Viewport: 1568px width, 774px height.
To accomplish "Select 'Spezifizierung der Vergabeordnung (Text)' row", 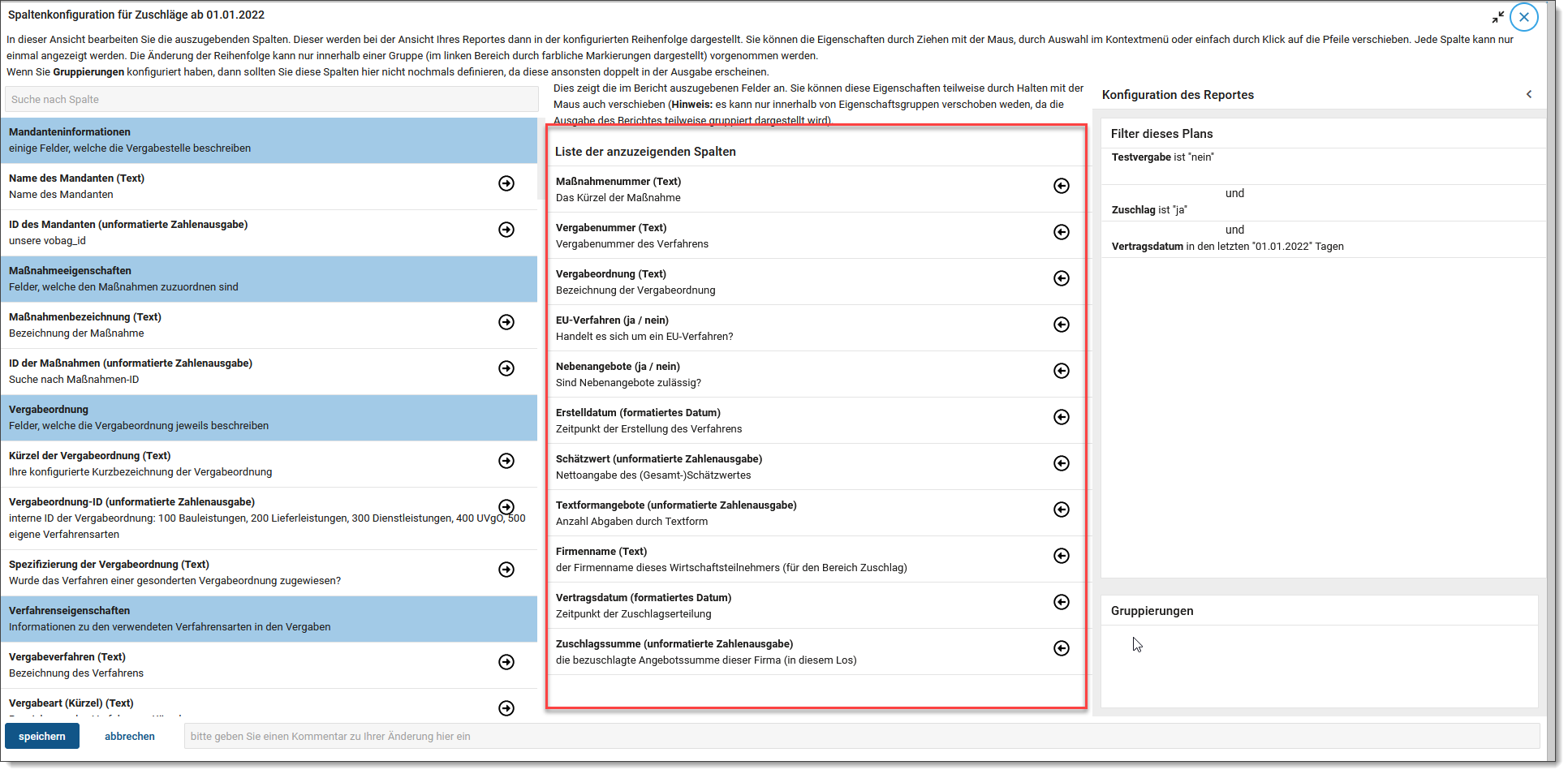I will pos(269,573).
